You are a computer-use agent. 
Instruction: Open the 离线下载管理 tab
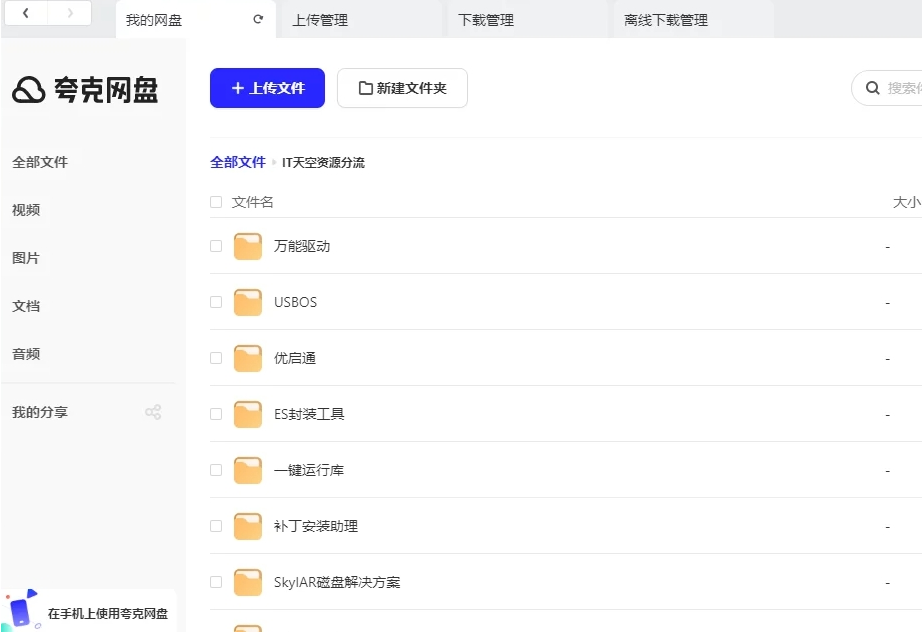(665, 20)
